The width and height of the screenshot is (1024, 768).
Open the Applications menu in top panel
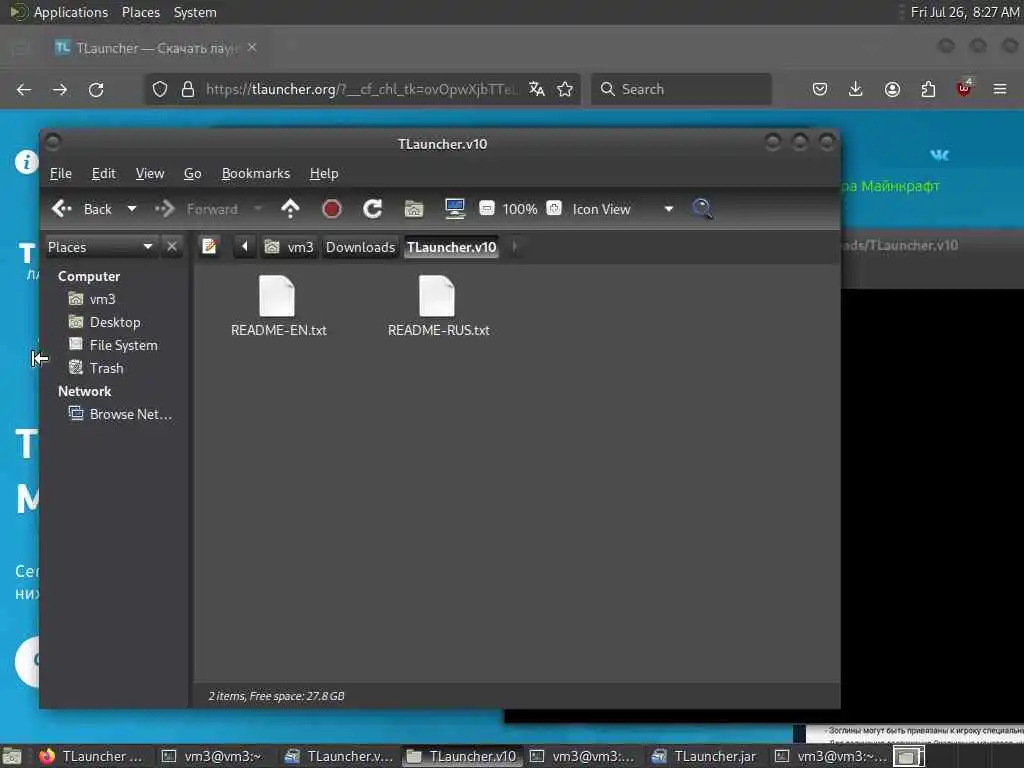click(59, 12)
